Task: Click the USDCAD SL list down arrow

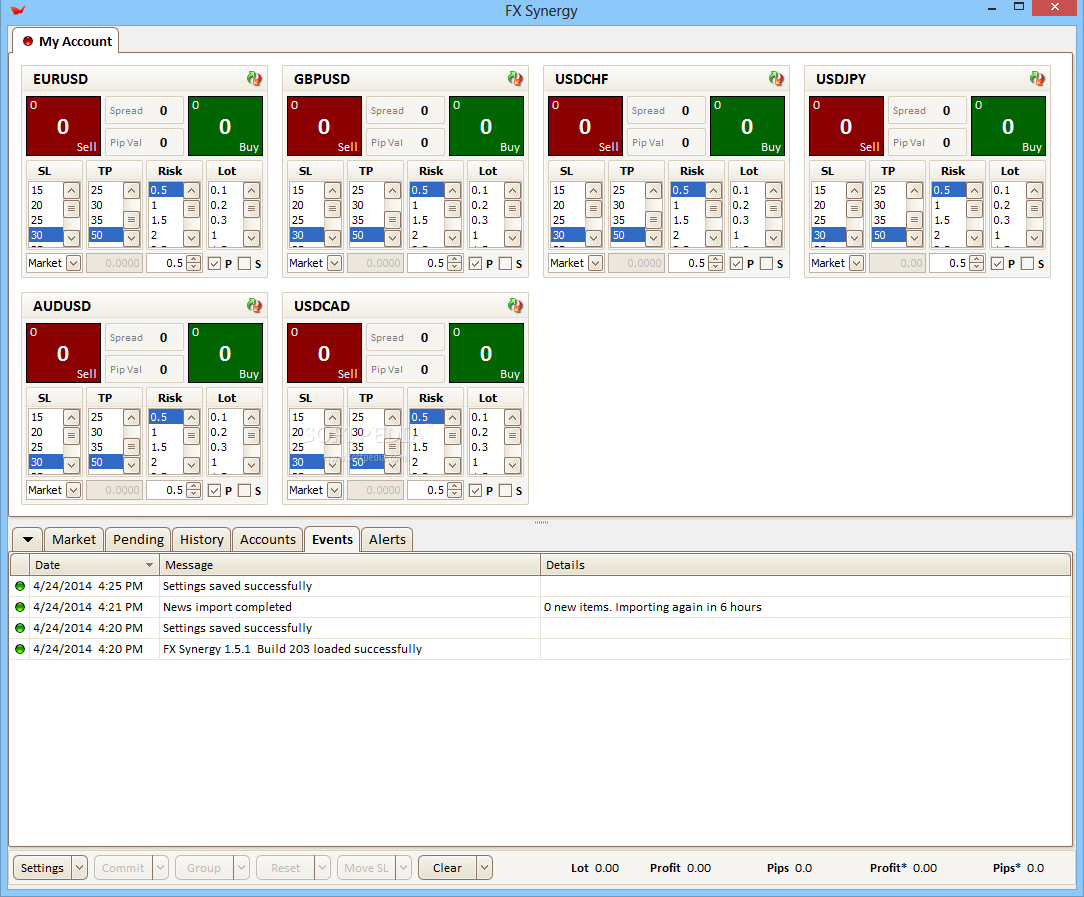Action: click(x=333, y=464)
